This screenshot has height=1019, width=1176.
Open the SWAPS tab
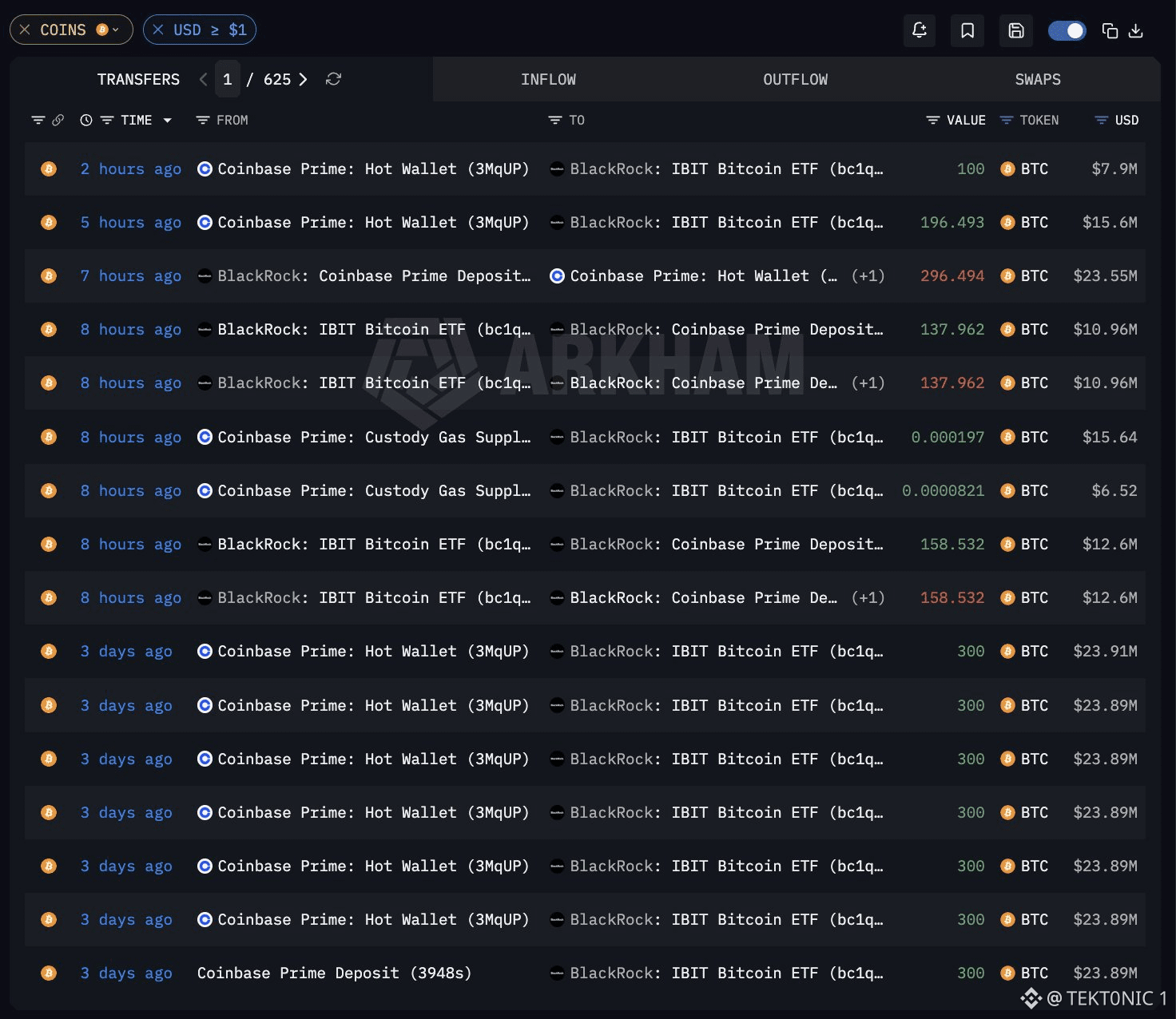click(1038, 79)
